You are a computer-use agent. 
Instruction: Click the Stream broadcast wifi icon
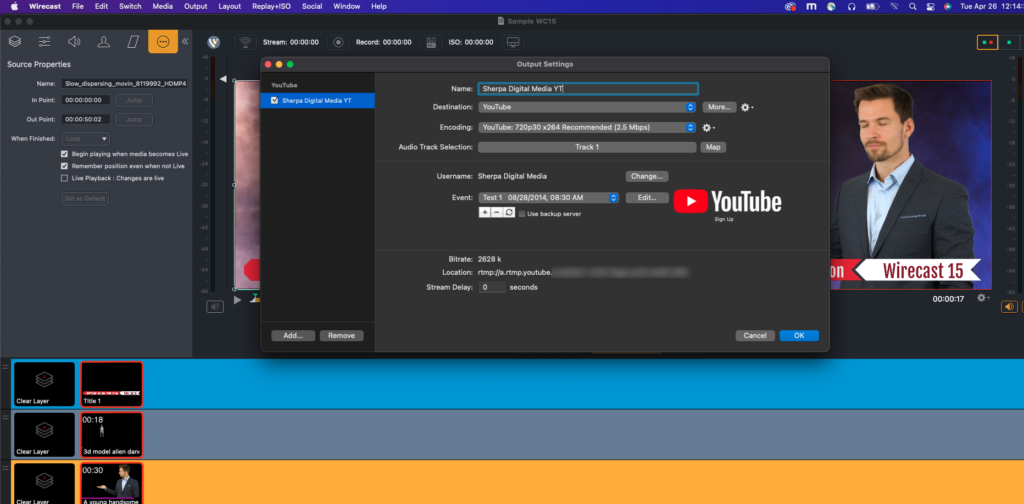tap(245, 42)
